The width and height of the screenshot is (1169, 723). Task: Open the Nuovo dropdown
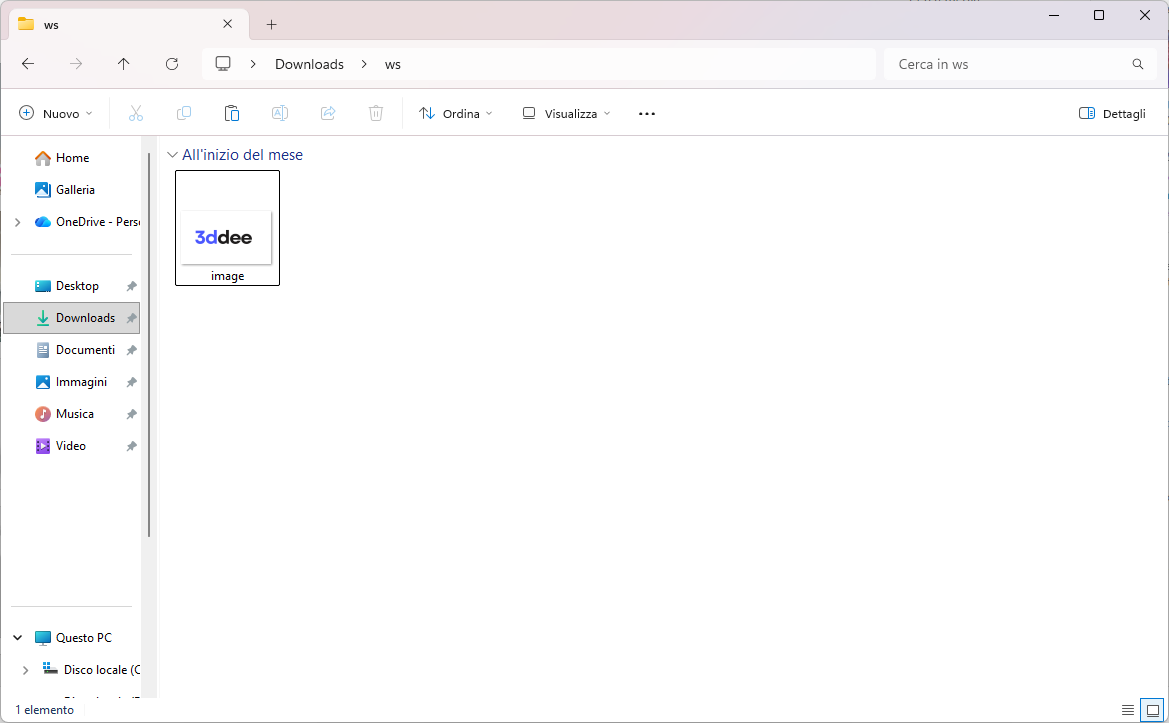coord(56,114)
